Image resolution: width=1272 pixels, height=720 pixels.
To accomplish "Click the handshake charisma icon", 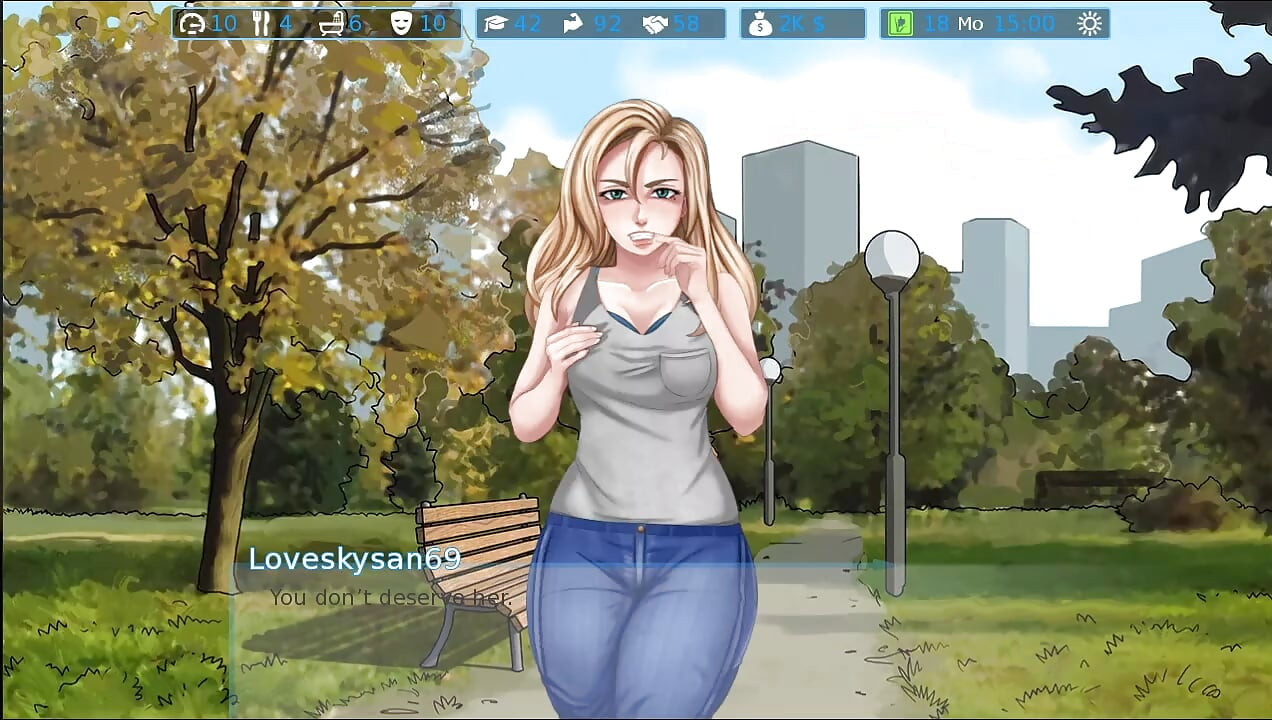I will (655, 24).
